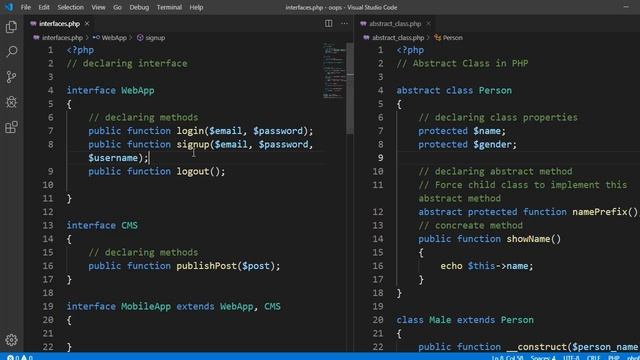Screen dimensions: 640x360
Task: Click line number 4 in interfaces.php
Action: tap(50, 90)
